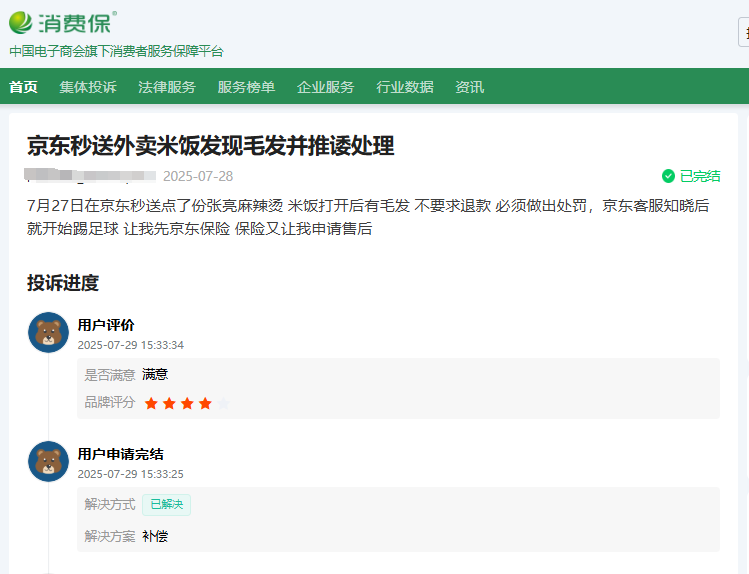749x574 pixels.
Task: Click the 用户评价 step title
Action: pos(106,325)
